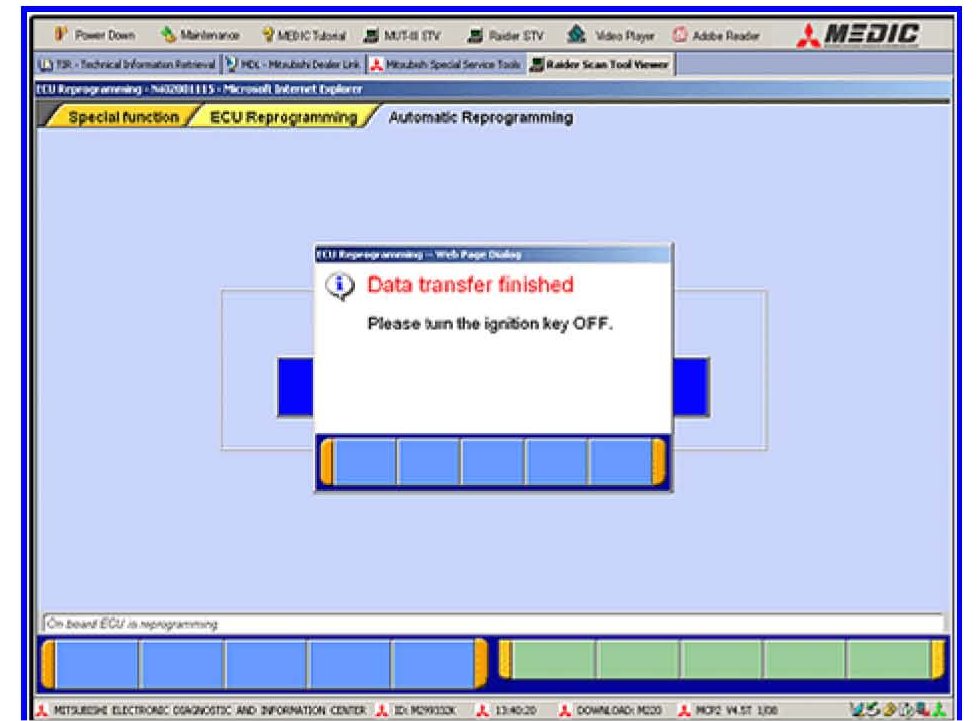This screenshot has height=721, width=979.
Task: Click the last blue button in the dialog
Action: (620, 462)
